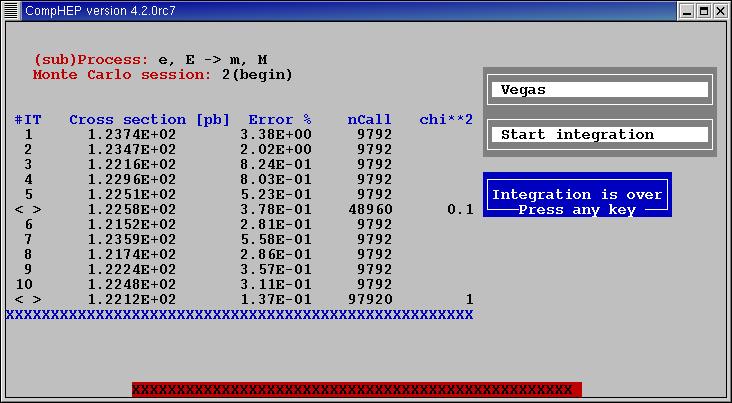Click cross section value 1.2296E+02
Image resolution: width=732 pixels, height=403 pixels.
click(x=132, y=179)
